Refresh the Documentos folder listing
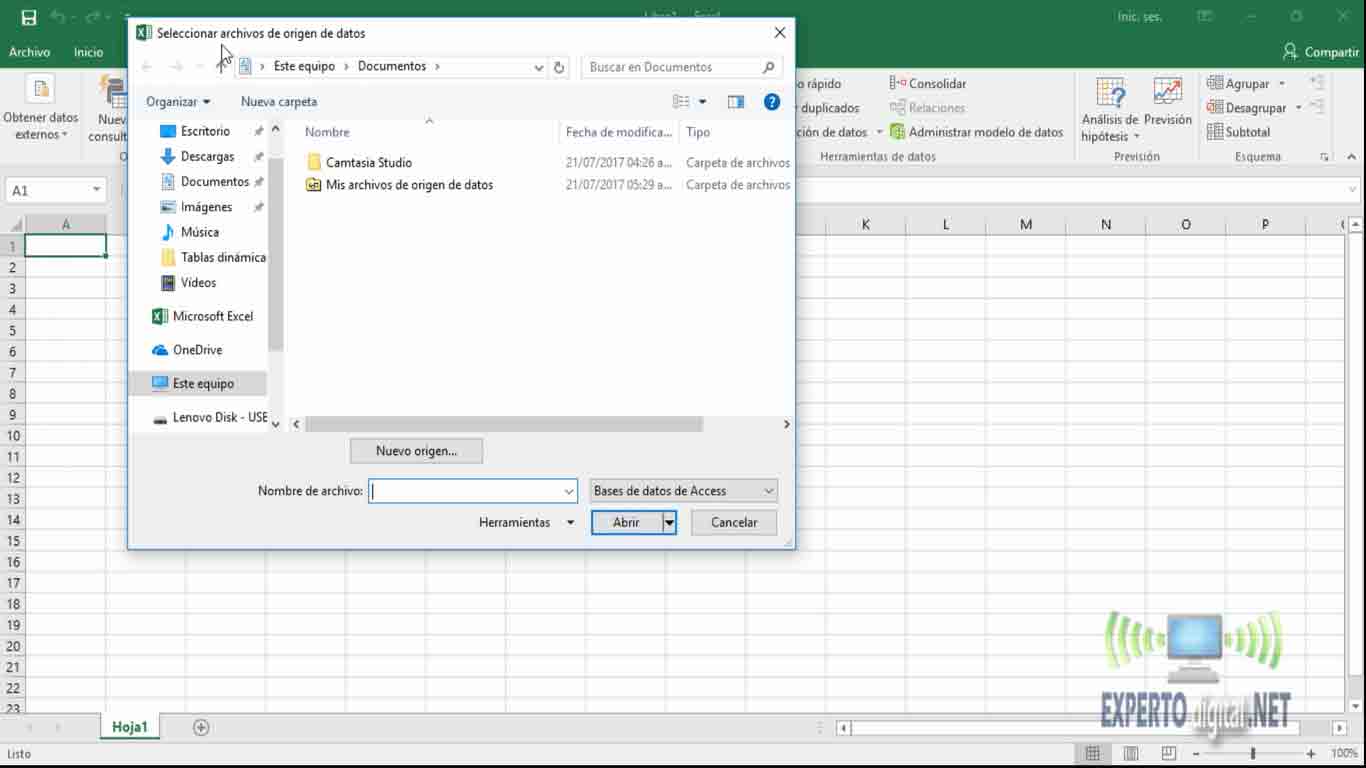1366x768 pixels. pos(559,67)
